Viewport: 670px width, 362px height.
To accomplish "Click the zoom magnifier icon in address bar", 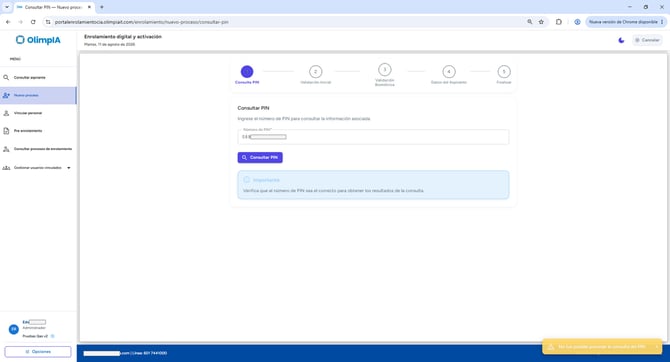I will point(530,22).
